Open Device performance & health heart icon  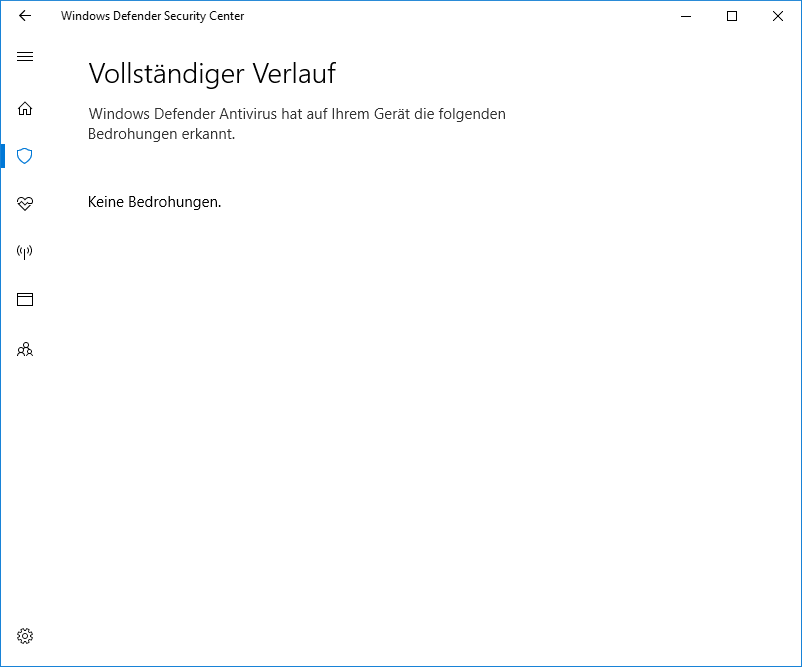pyautogui.click(x=25, y=204)
